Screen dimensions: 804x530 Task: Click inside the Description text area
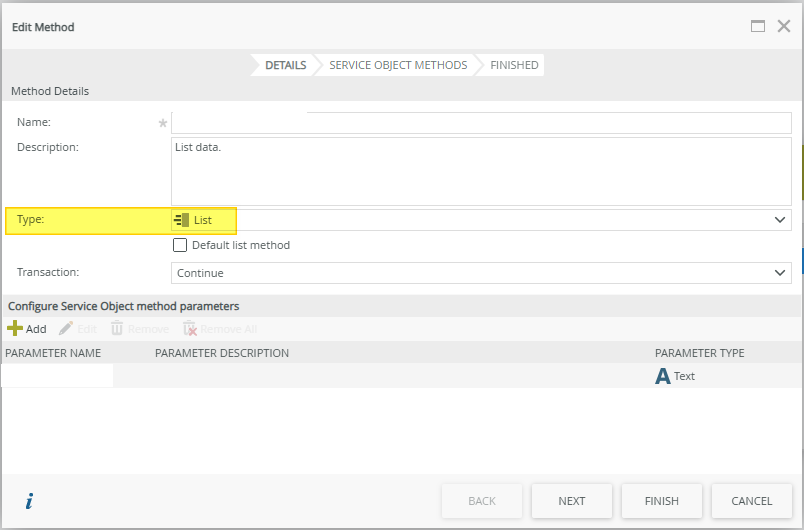pyautogui.click(x=481, y=171)
